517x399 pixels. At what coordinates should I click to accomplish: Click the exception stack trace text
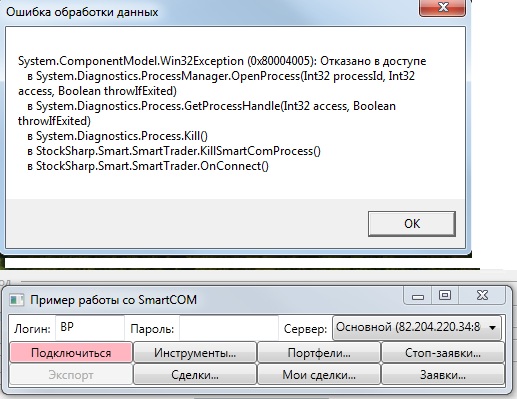click(222, 113)
